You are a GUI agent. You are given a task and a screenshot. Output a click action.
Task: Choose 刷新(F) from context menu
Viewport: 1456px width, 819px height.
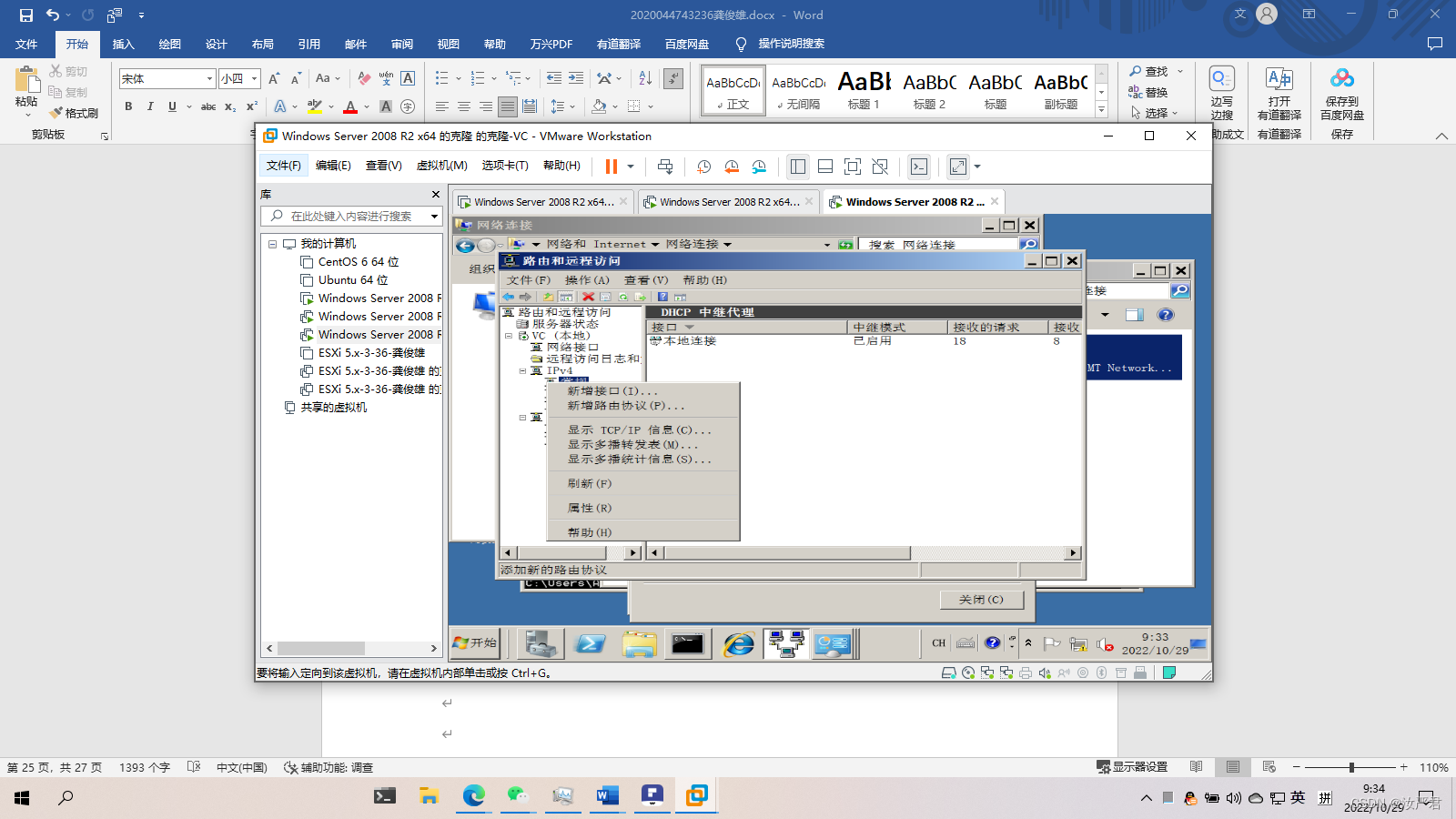[x=590, y=483]
